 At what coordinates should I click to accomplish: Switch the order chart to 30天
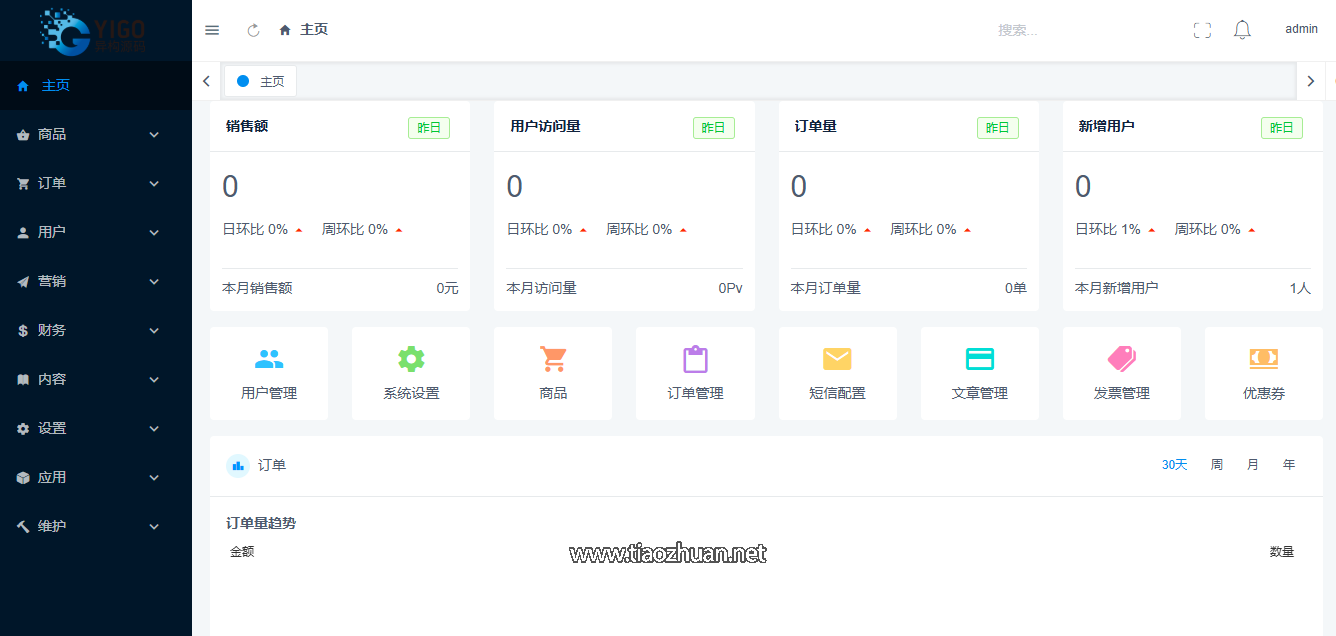point(1174,465)
